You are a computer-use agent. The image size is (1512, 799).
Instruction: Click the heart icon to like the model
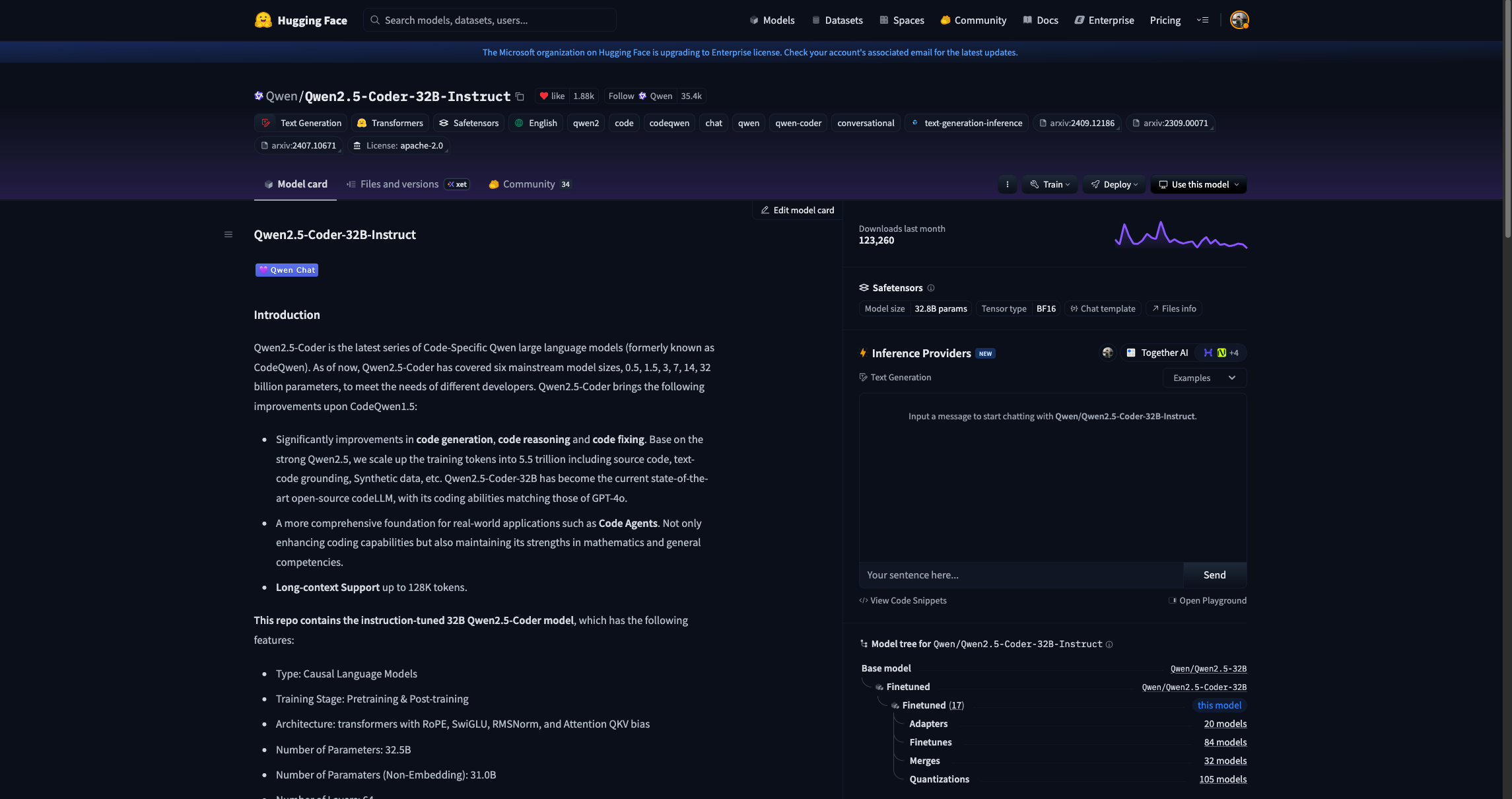click(543, 96)
